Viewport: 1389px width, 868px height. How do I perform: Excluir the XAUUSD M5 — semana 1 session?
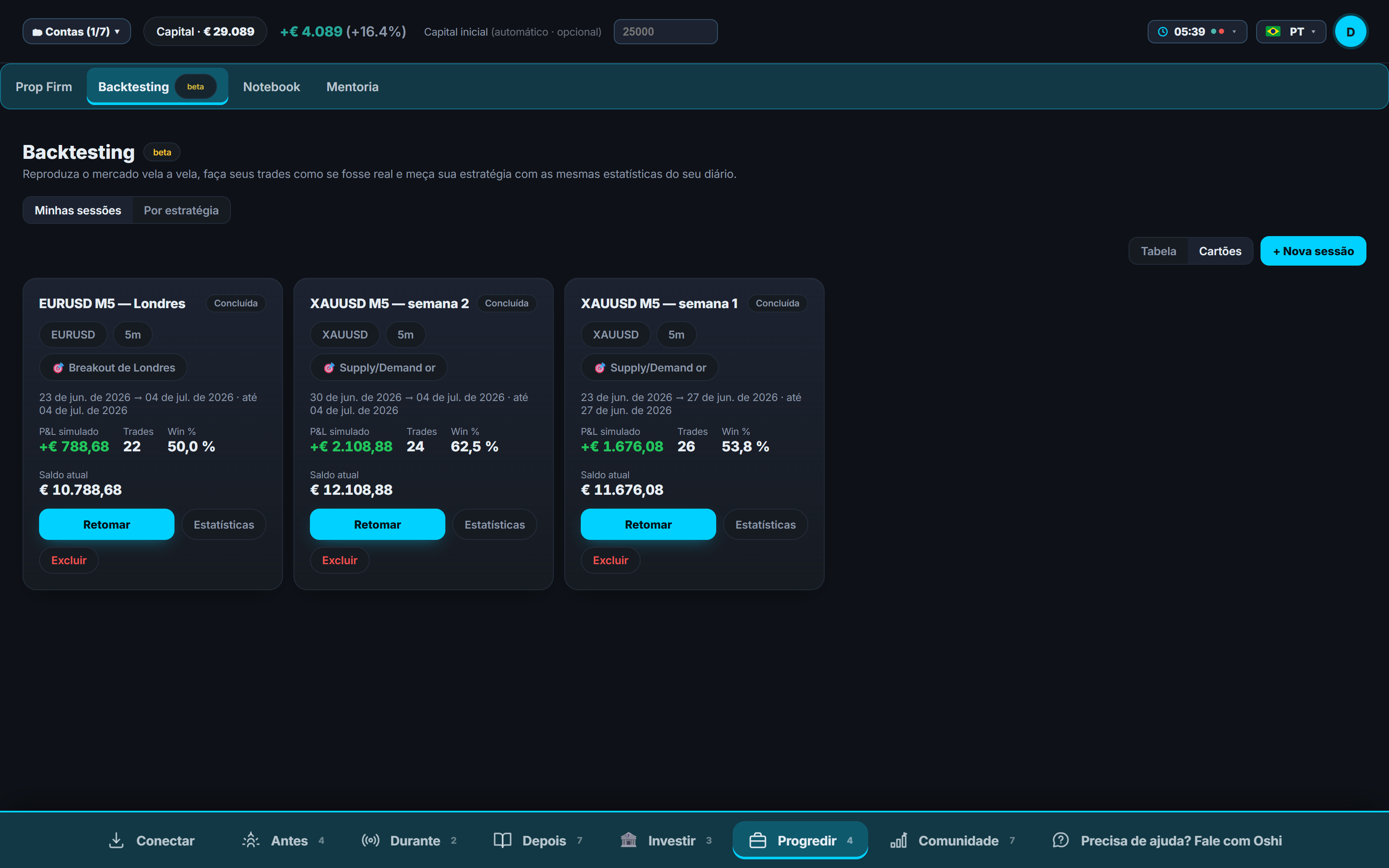click(610, 560)
